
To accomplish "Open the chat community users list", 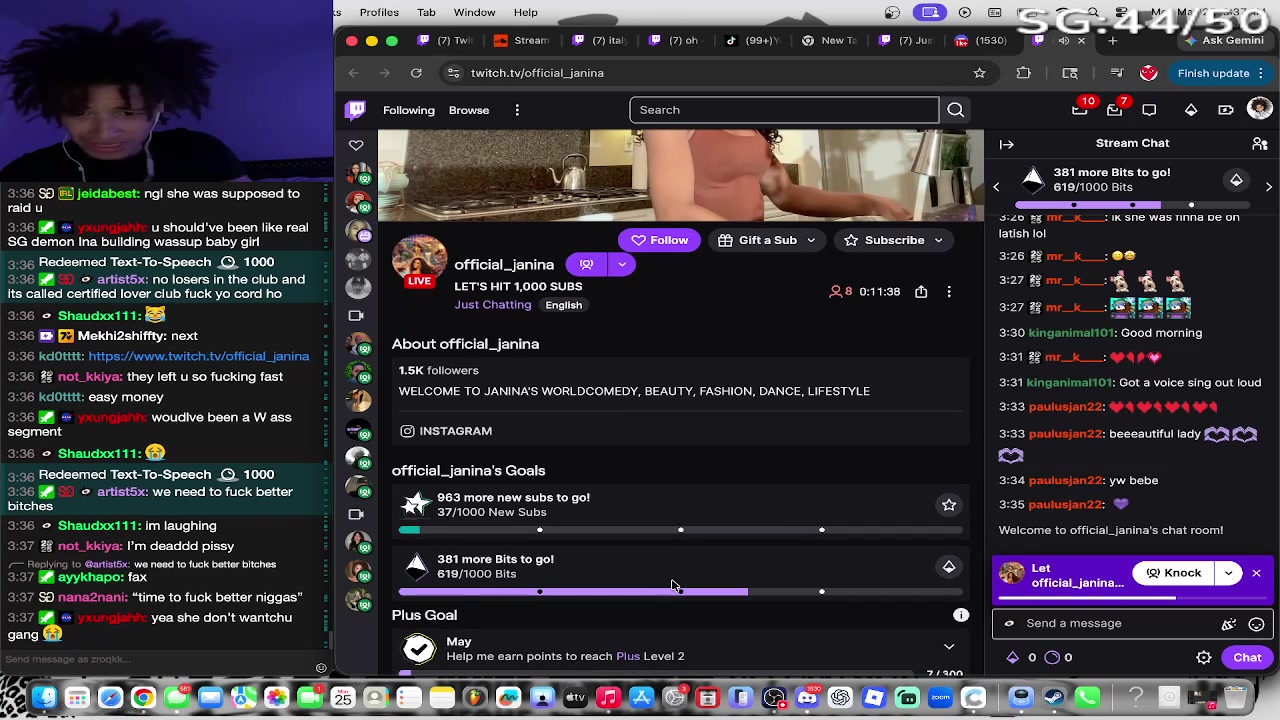I will 1260,144.
